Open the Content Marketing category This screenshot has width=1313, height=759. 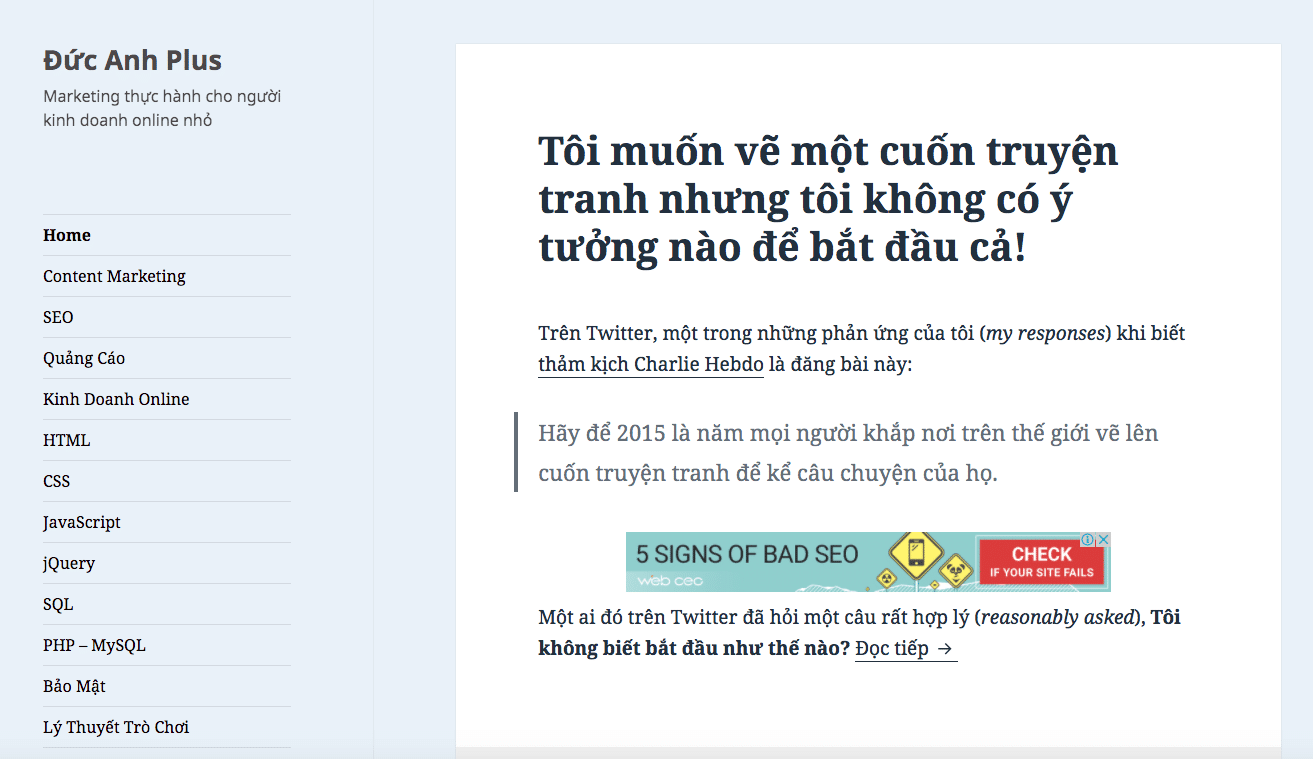coord(114,276)
